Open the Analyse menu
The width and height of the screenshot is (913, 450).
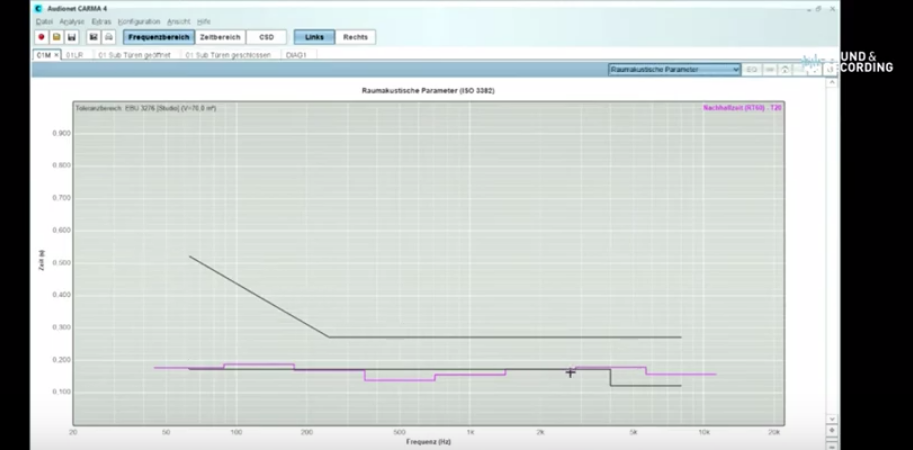[x=71, y=21]
